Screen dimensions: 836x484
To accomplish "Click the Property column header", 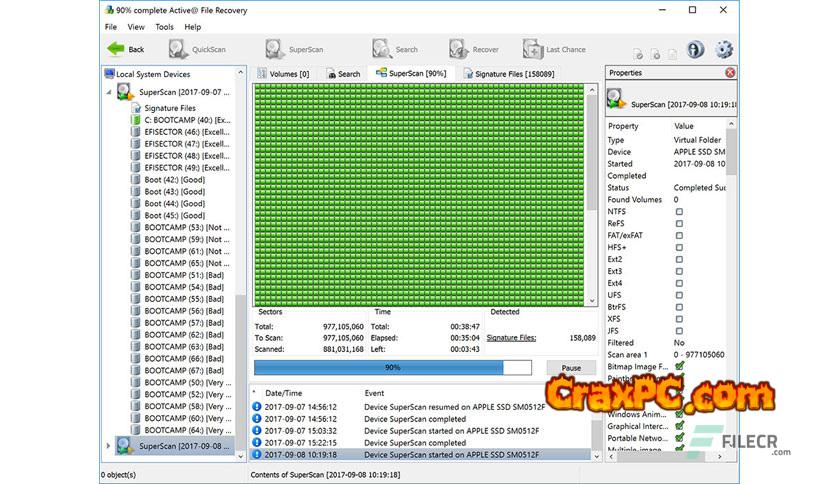I will point(623,126).
